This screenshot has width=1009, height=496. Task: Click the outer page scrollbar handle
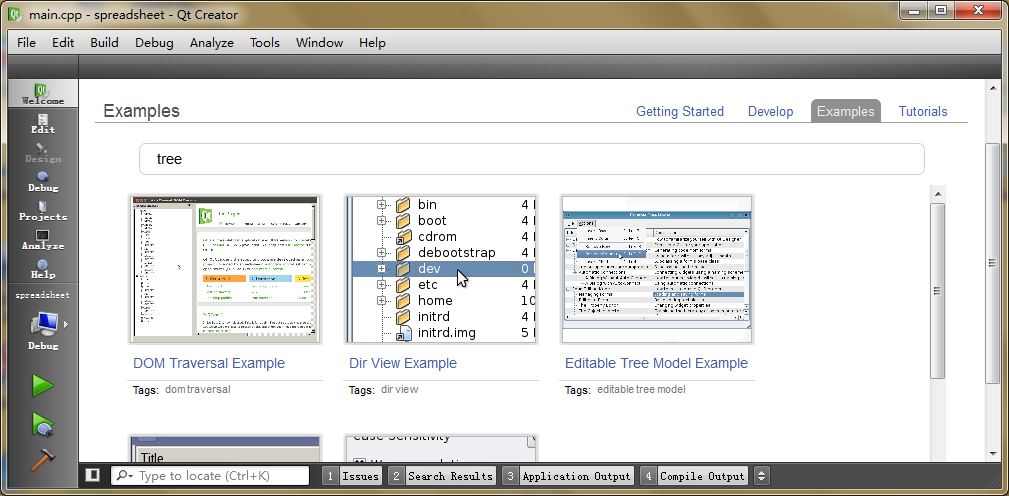[x=993, y=262]
